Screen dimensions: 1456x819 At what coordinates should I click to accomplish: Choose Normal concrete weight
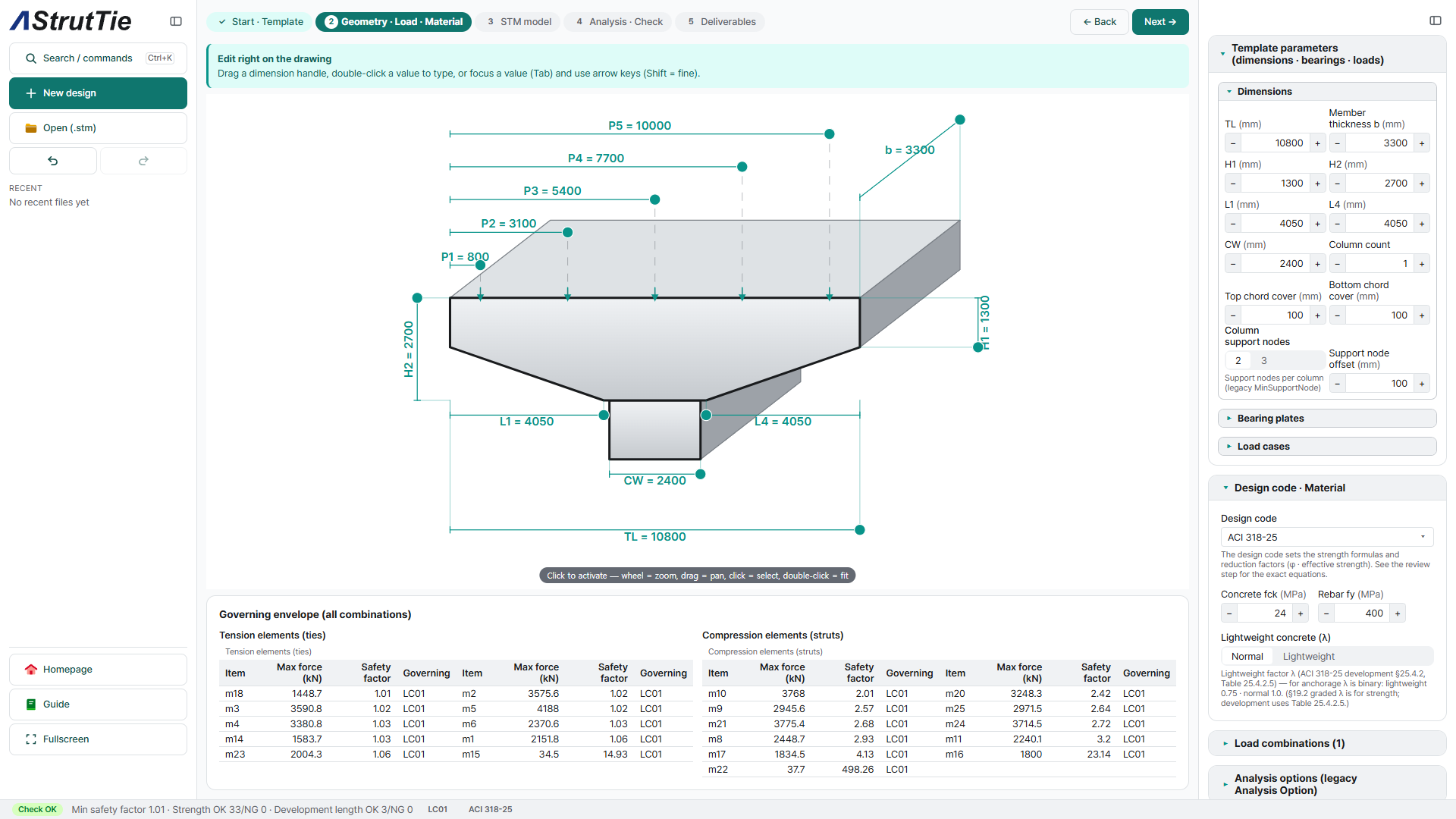tap(1247, 657)
